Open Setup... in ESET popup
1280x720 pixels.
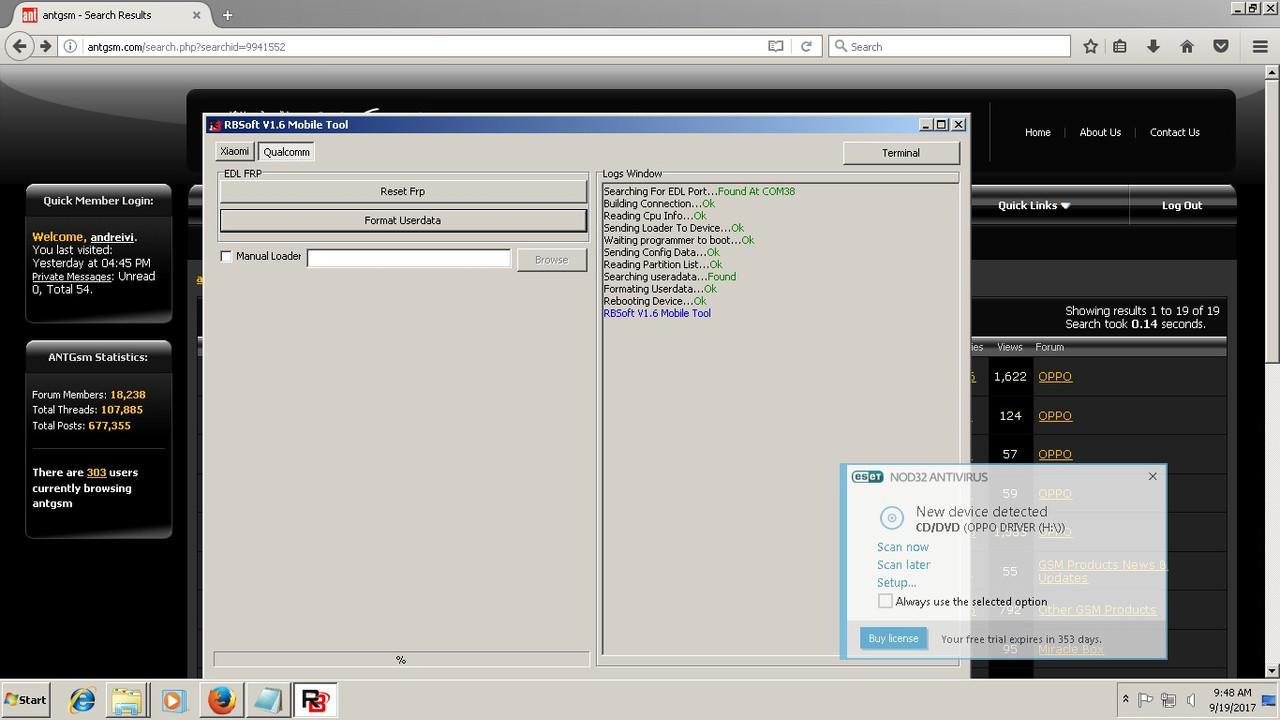[896, 583]
